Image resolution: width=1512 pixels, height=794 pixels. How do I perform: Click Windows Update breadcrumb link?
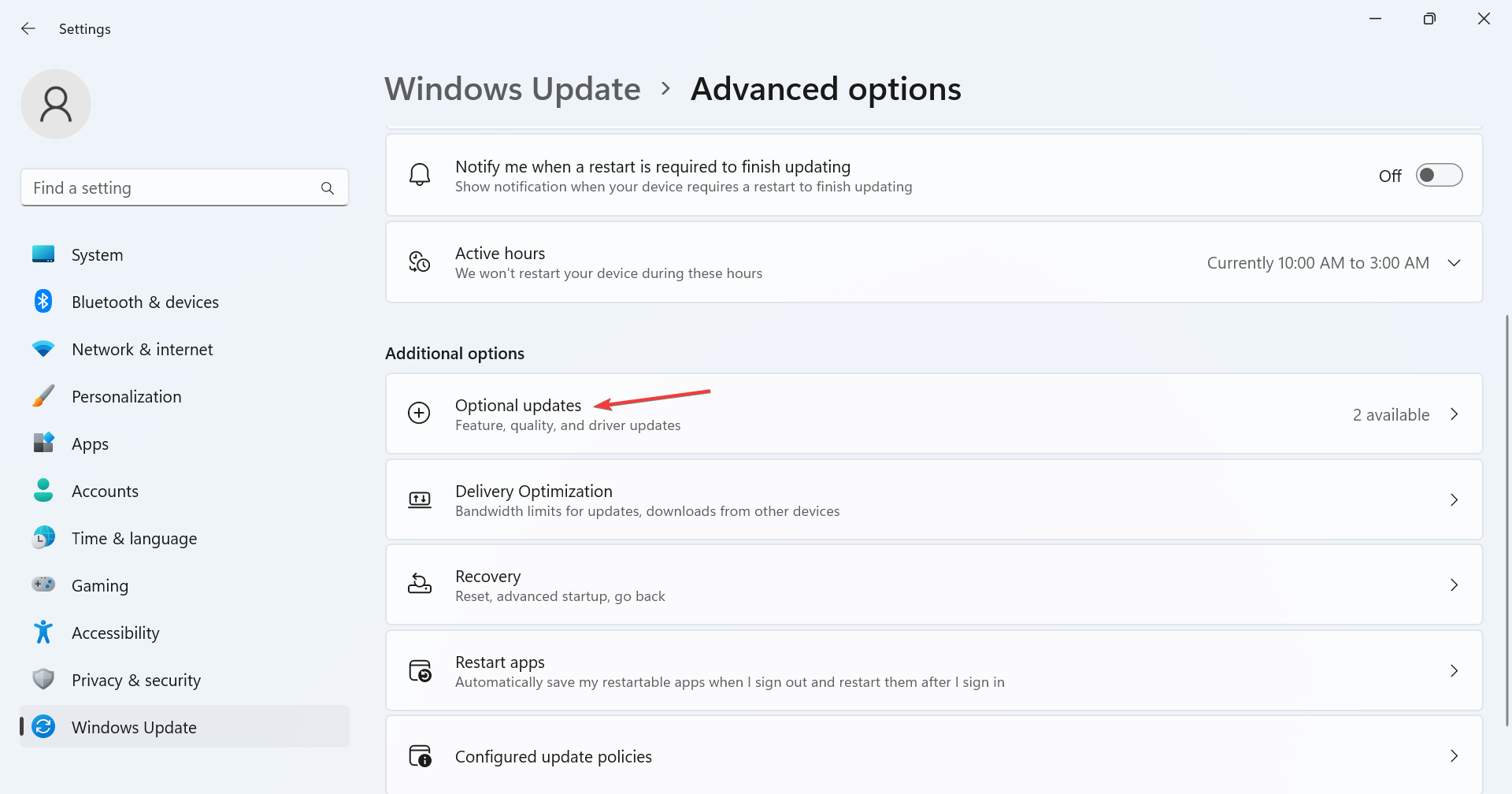click(x=513, y=89)
